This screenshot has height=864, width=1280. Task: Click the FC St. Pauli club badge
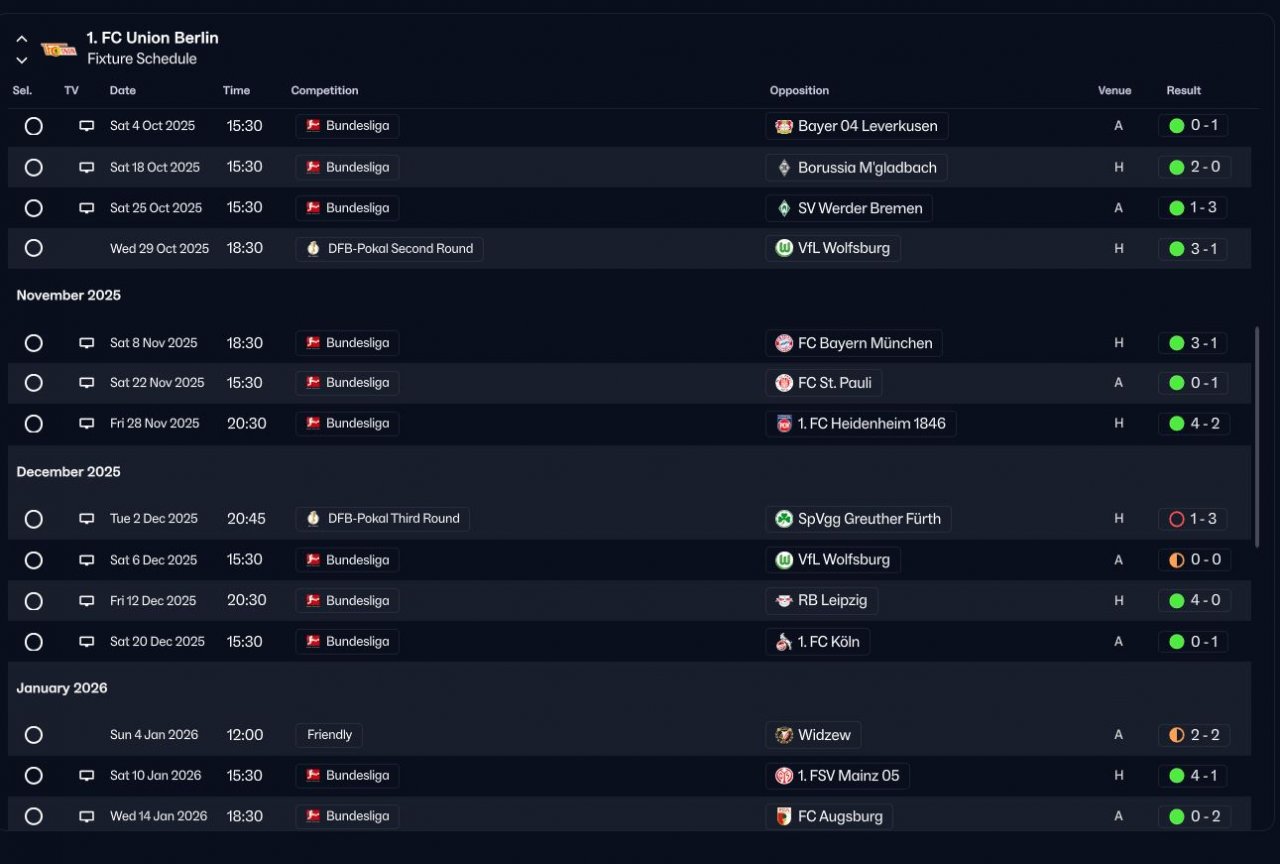click(784, 383)
